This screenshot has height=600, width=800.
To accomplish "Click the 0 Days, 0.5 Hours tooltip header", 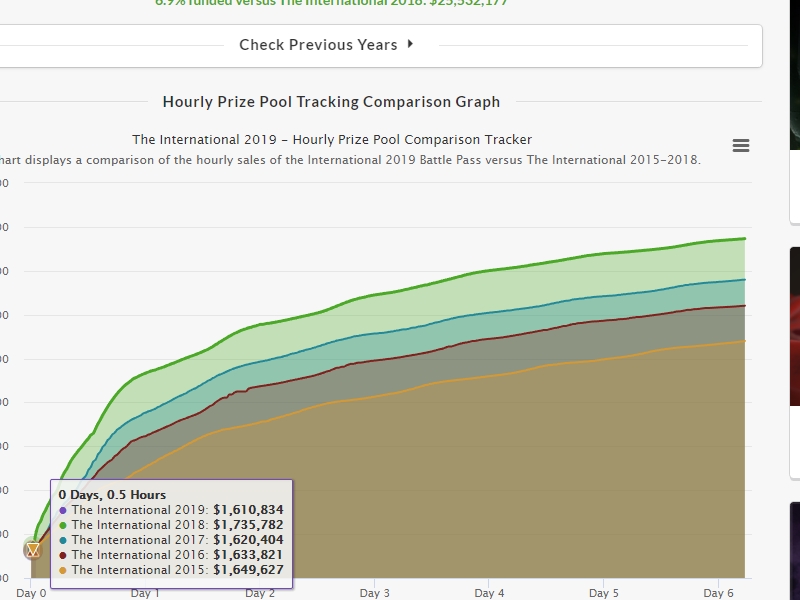I will point(112,494).
